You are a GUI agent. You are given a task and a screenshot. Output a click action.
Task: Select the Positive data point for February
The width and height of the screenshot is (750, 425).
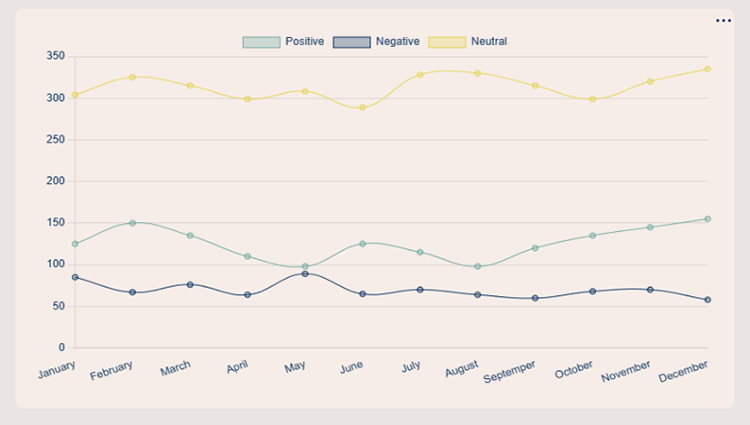(x=132, y=223)
